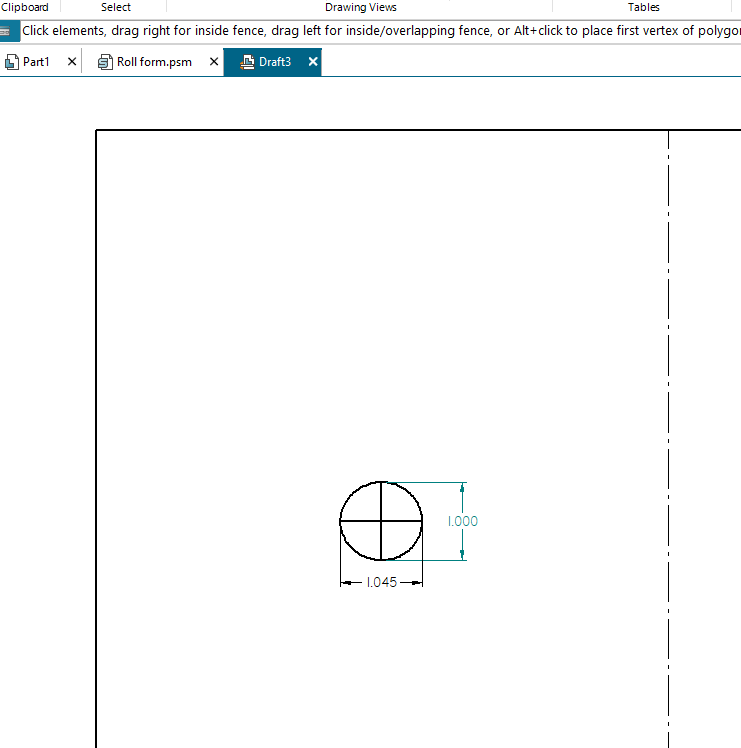741x748 pixels.
Task: Switch to the Roll form.psm tab
Action: pyautogui.click(x=154, y=62)
